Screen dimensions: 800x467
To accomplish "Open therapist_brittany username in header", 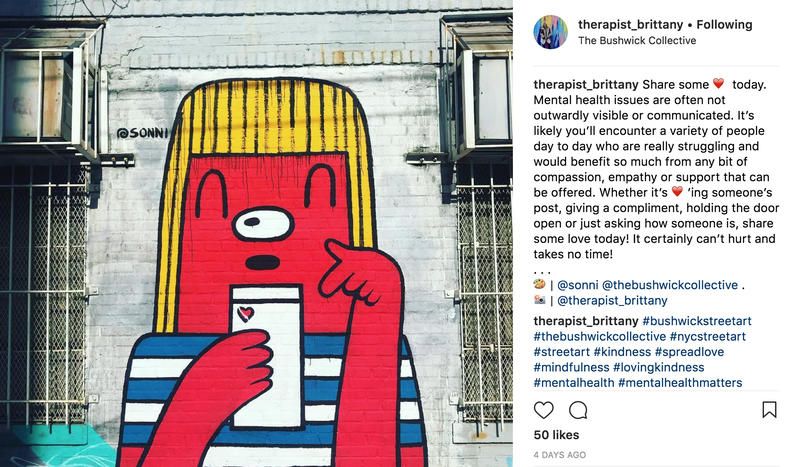I will tap(630, 24).
